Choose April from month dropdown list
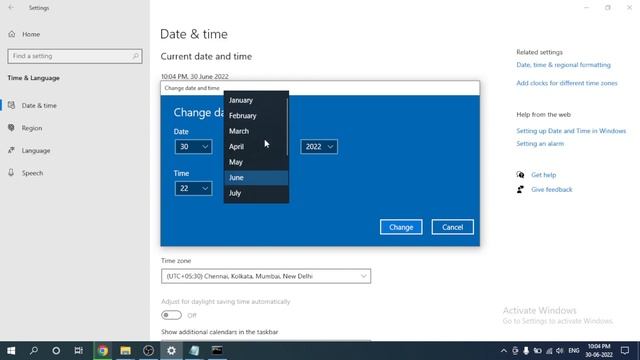The height and width of the screenshot is (360, 640). (256, 147)
